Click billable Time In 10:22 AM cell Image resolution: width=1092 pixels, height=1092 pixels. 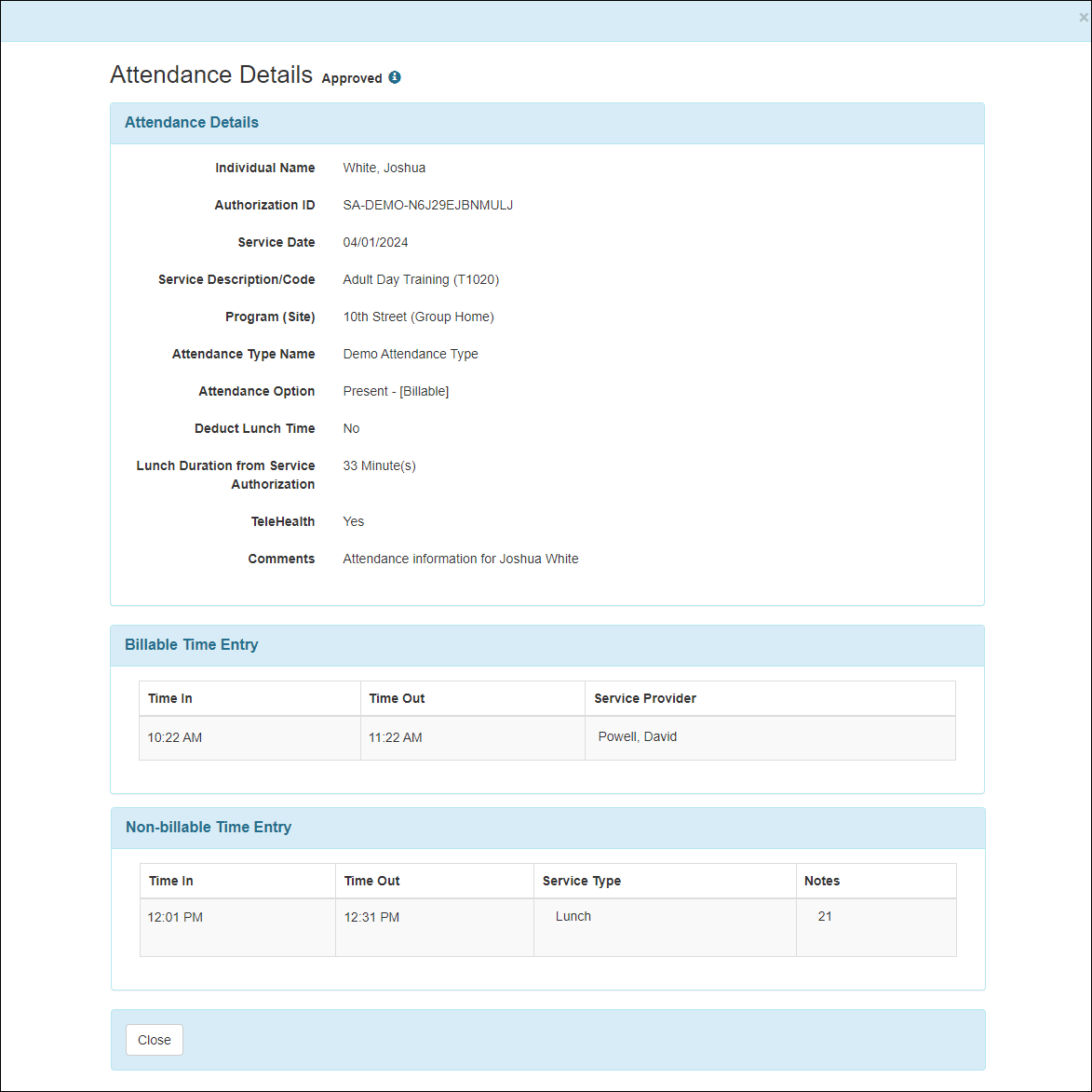[x=249, y=737]
